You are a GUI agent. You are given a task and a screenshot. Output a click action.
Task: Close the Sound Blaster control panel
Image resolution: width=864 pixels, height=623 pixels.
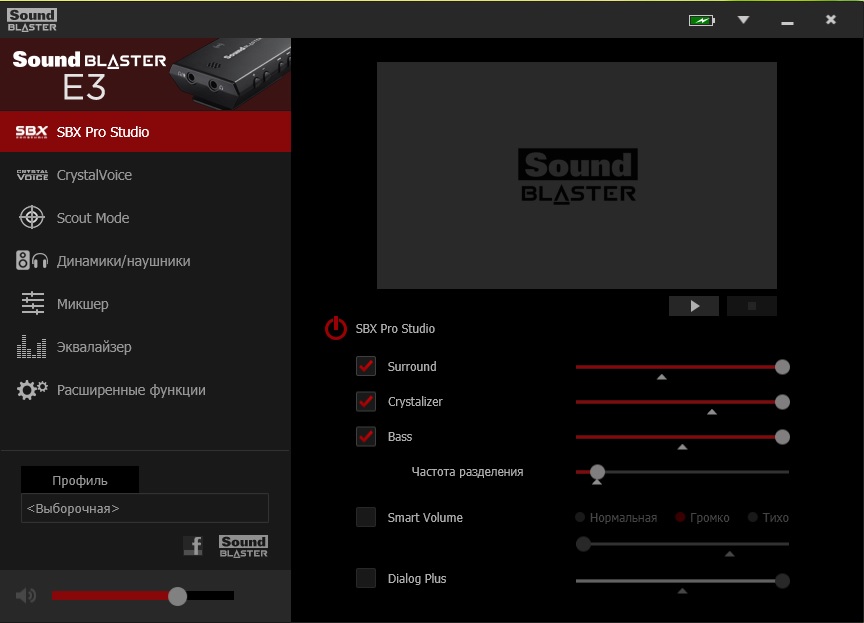[x=831, y=20]
